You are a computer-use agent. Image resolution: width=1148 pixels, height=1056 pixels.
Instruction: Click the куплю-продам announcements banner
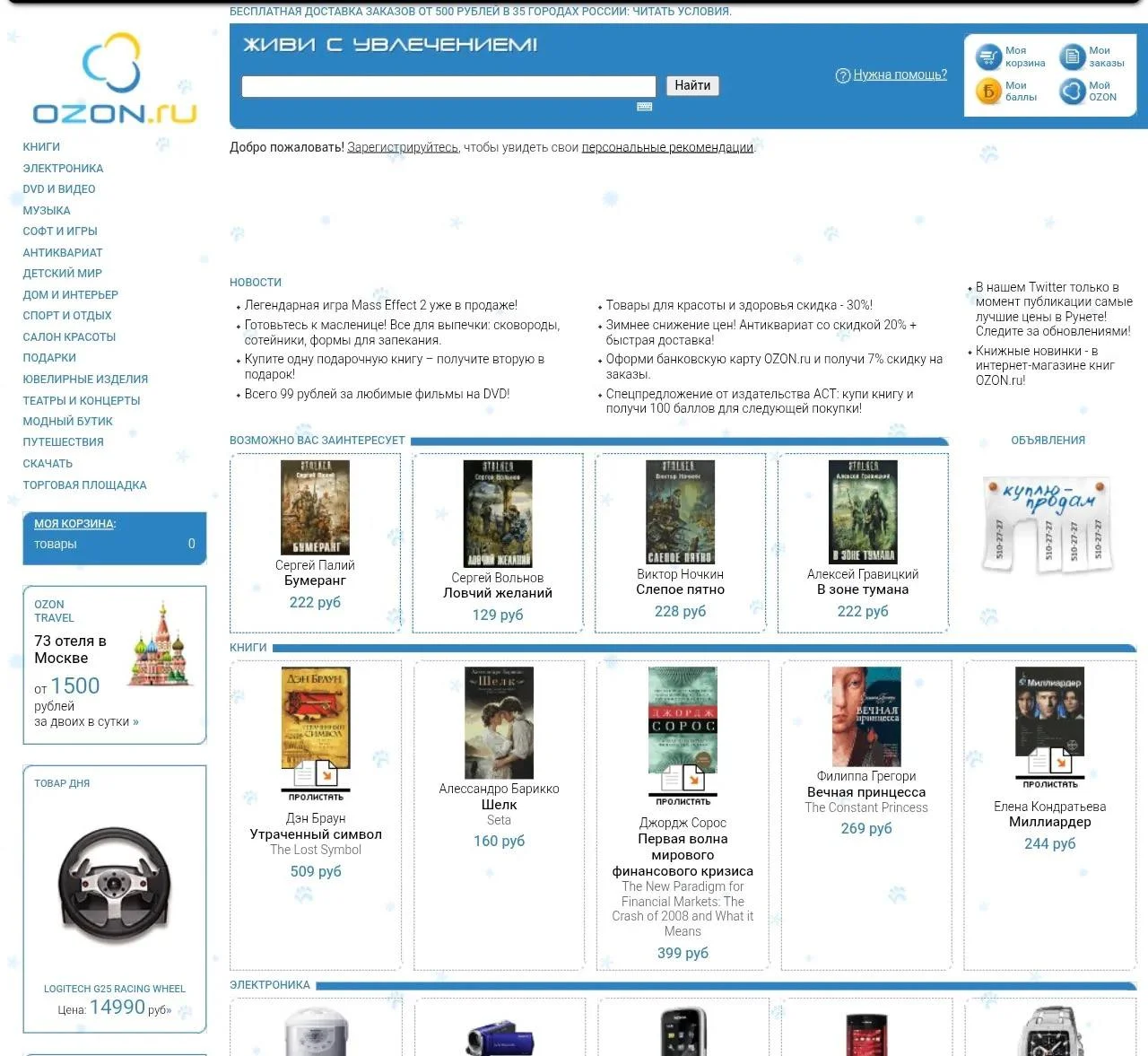1048,524
